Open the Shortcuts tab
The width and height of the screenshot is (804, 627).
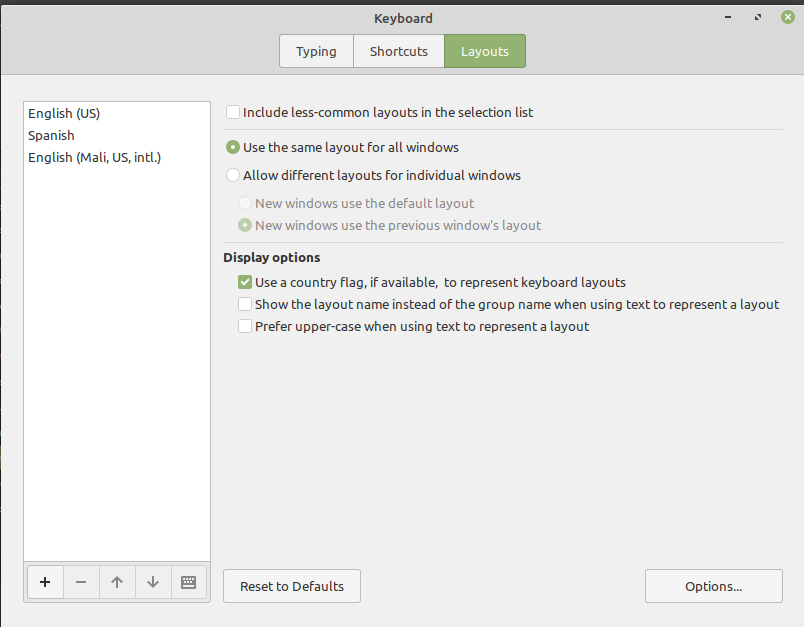(x=399, y=52)
